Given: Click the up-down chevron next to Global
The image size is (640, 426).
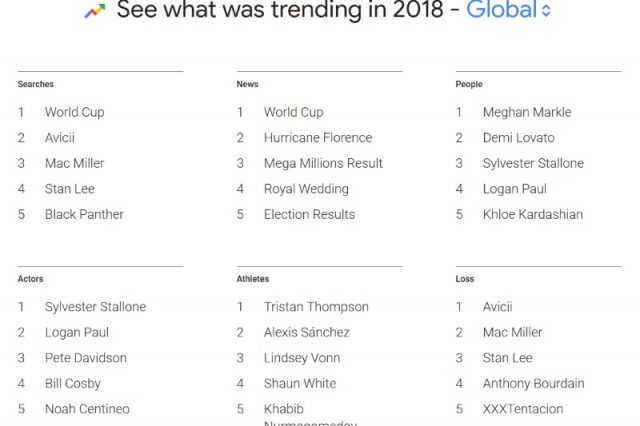Looking at the screenshot, I should [x=546, y=11].
